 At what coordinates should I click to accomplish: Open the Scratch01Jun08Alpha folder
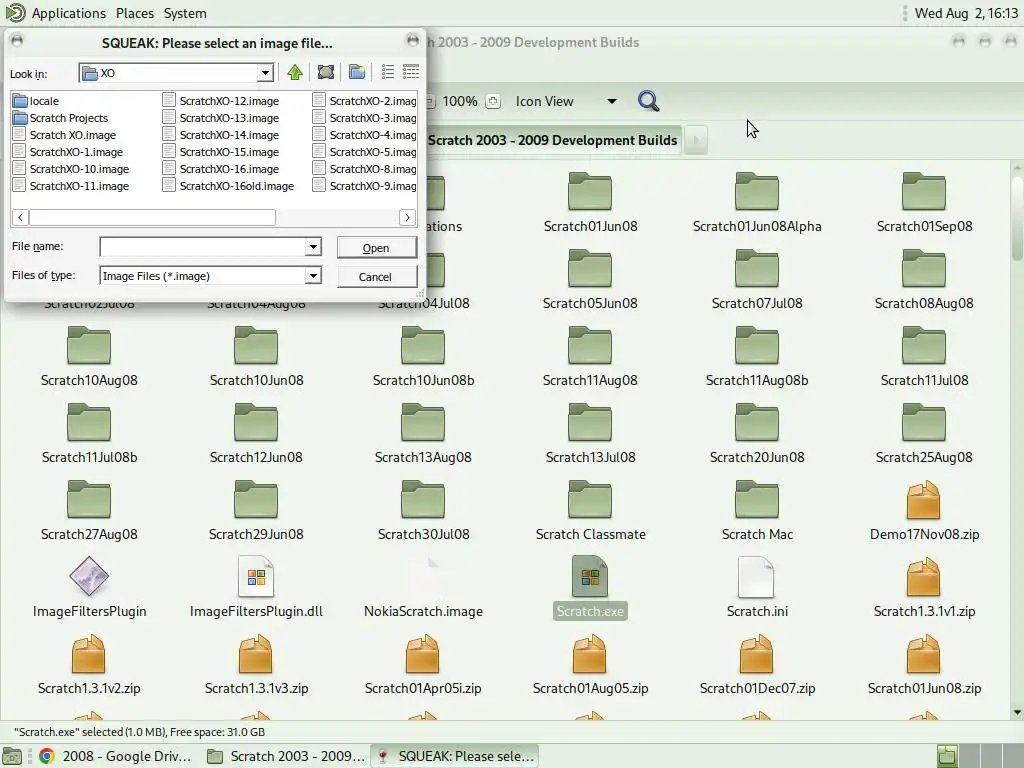tap(757, 202)
